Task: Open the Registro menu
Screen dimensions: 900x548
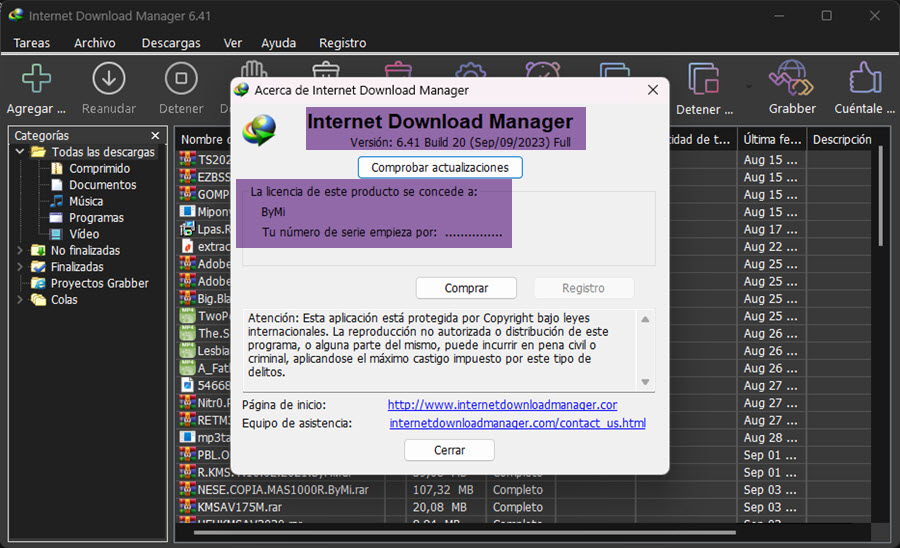Action: pyautogui.click(x=343, y=43)
